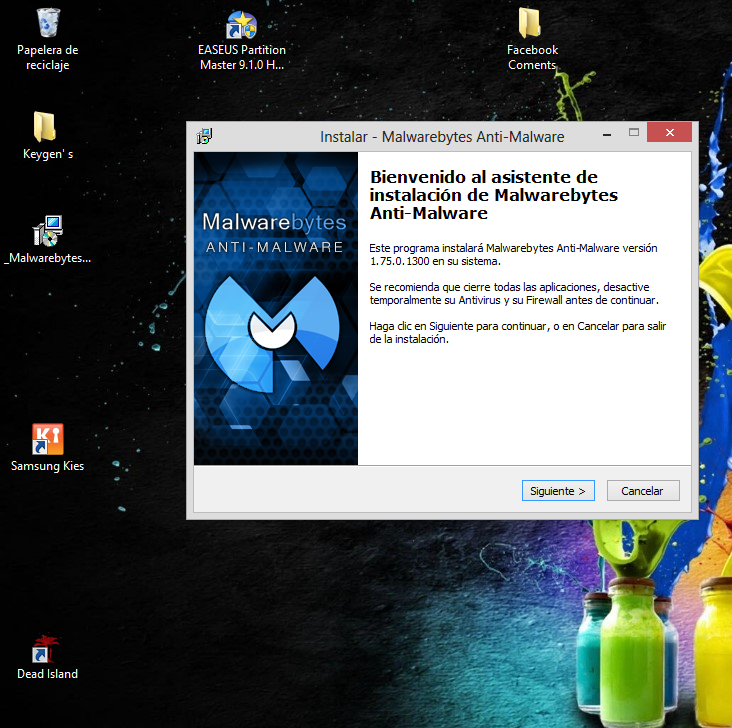Click Cancelar to exit the installer
The height and width of the screenshot is (728, 732).
coord(643,490)
